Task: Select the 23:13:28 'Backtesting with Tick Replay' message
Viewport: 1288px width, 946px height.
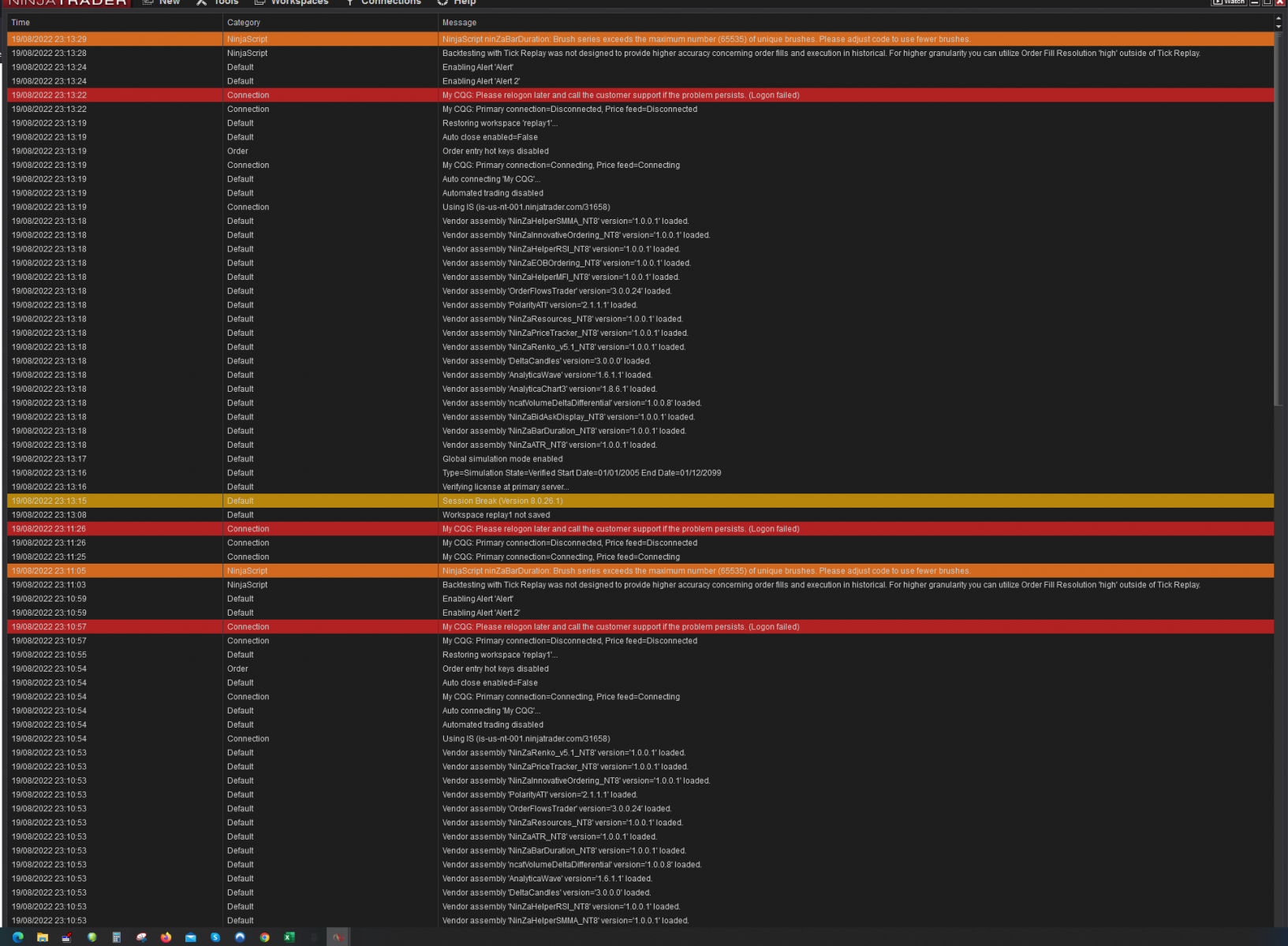Action: [821, 54]
